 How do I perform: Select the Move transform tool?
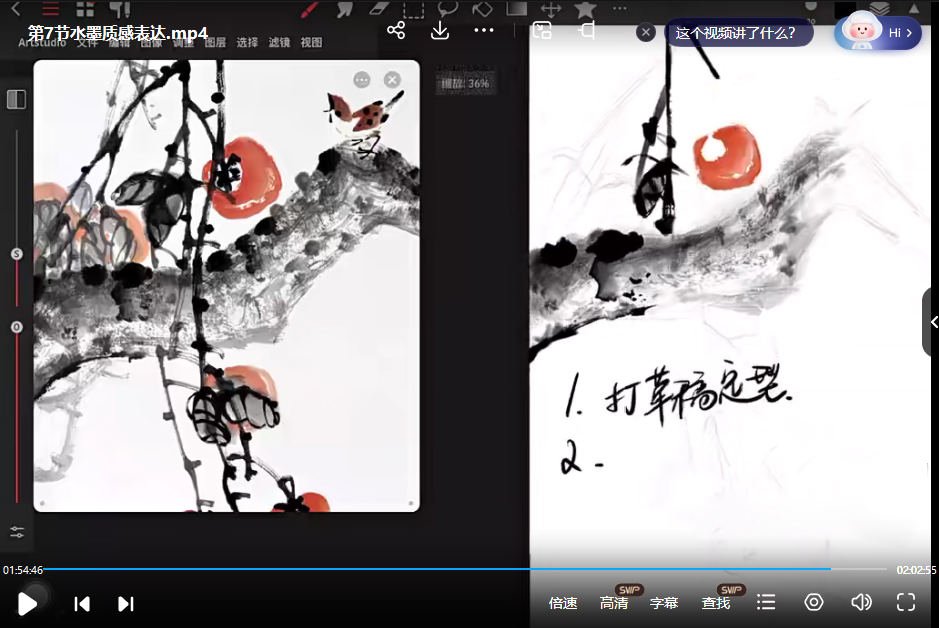(x=551, y=8)
